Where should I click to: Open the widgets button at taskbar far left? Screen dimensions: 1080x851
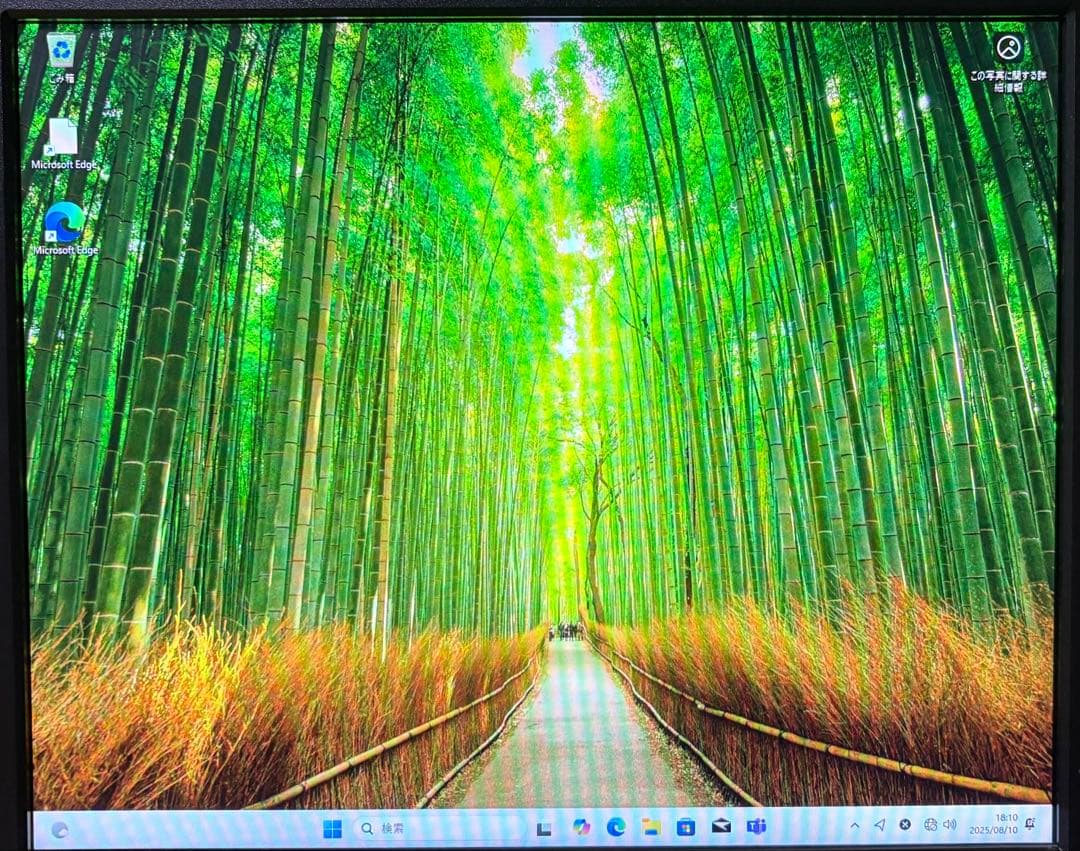pyautogui.click(x=60, y=829)
